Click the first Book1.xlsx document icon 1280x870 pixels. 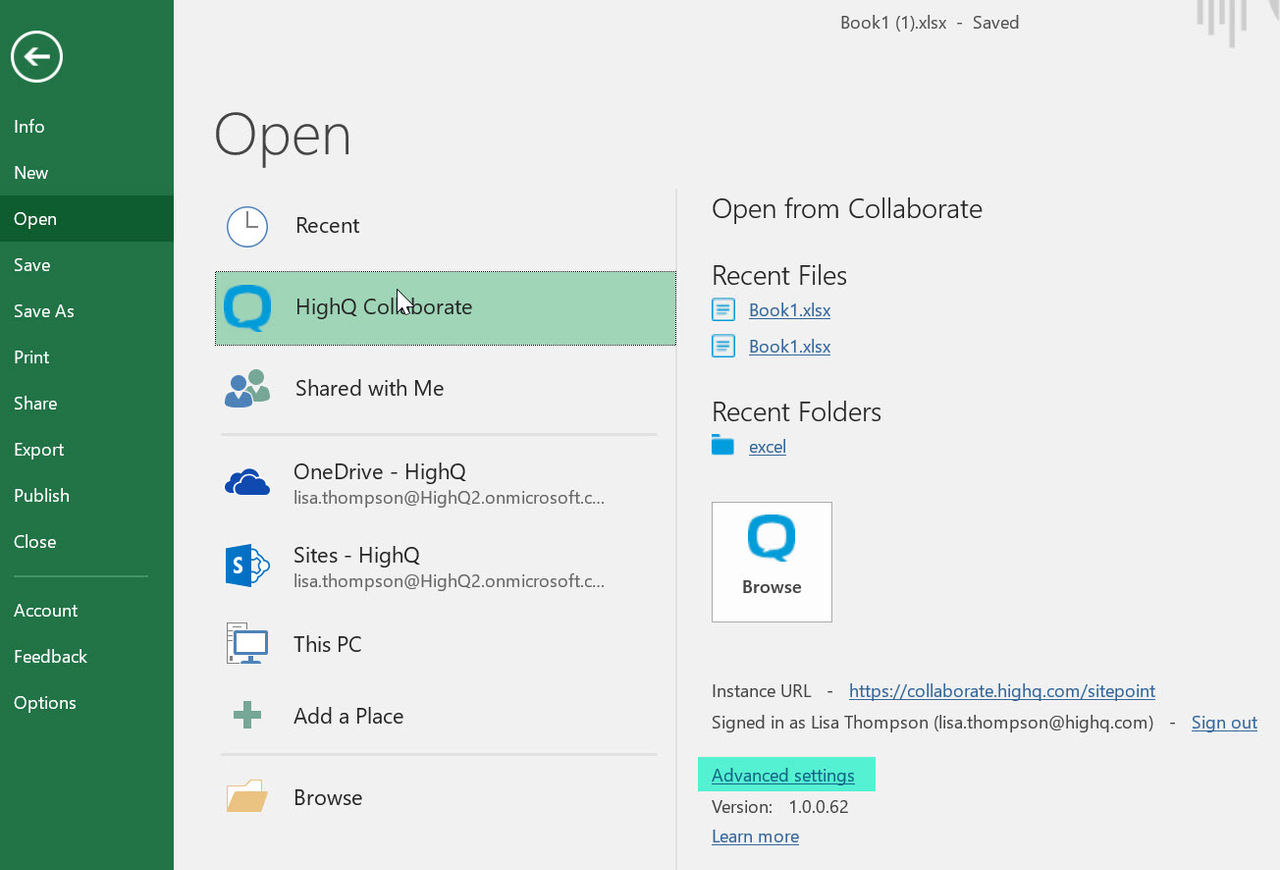tap(723, 310)
